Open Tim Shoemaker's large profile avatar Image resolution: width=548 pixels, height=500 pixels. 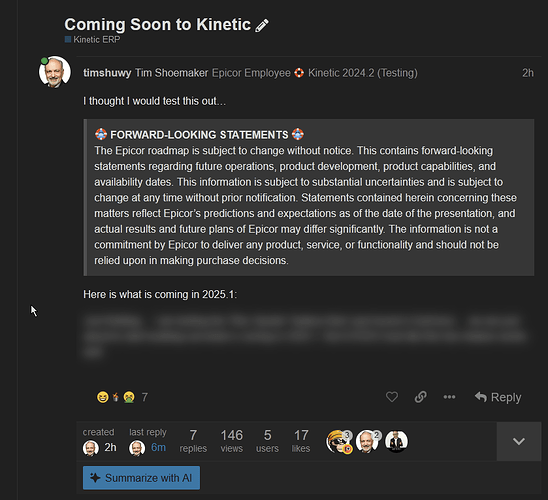pyautogui.click(x=55, y=72)
